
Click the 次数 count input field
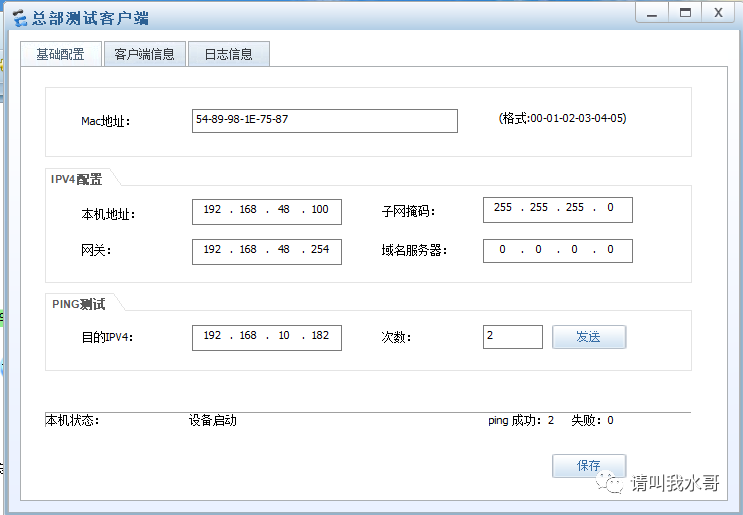[513, 337]
